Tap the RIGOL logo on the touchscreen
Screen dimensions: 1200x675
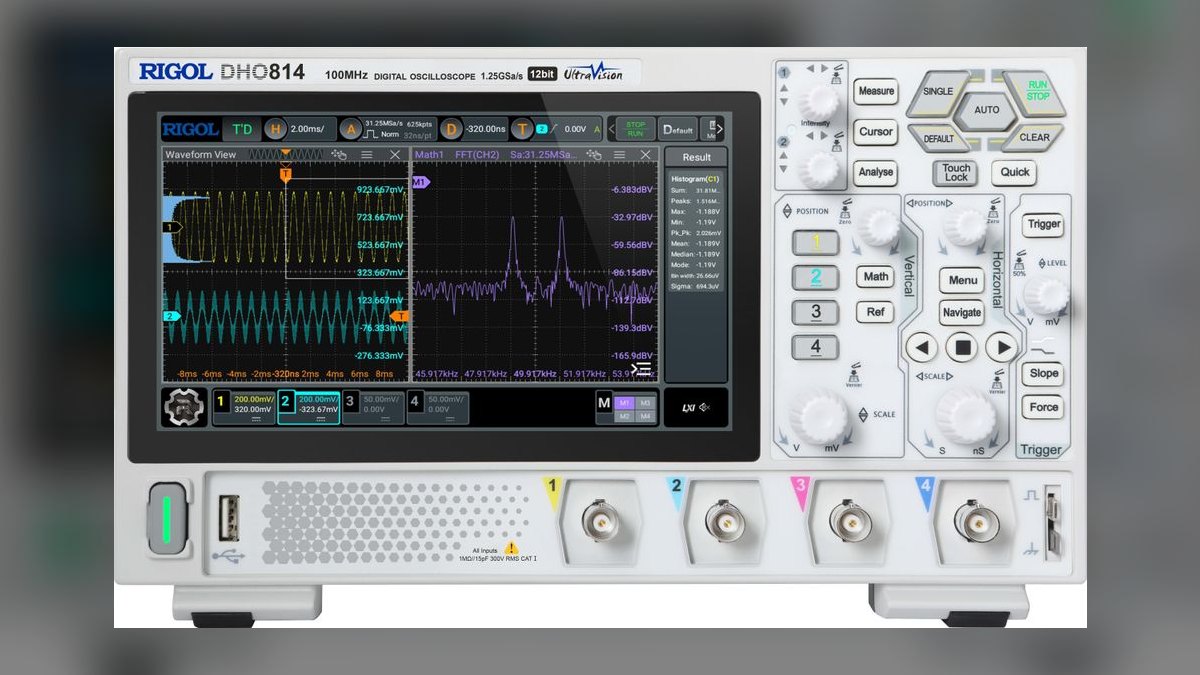(x=190, y=129)
